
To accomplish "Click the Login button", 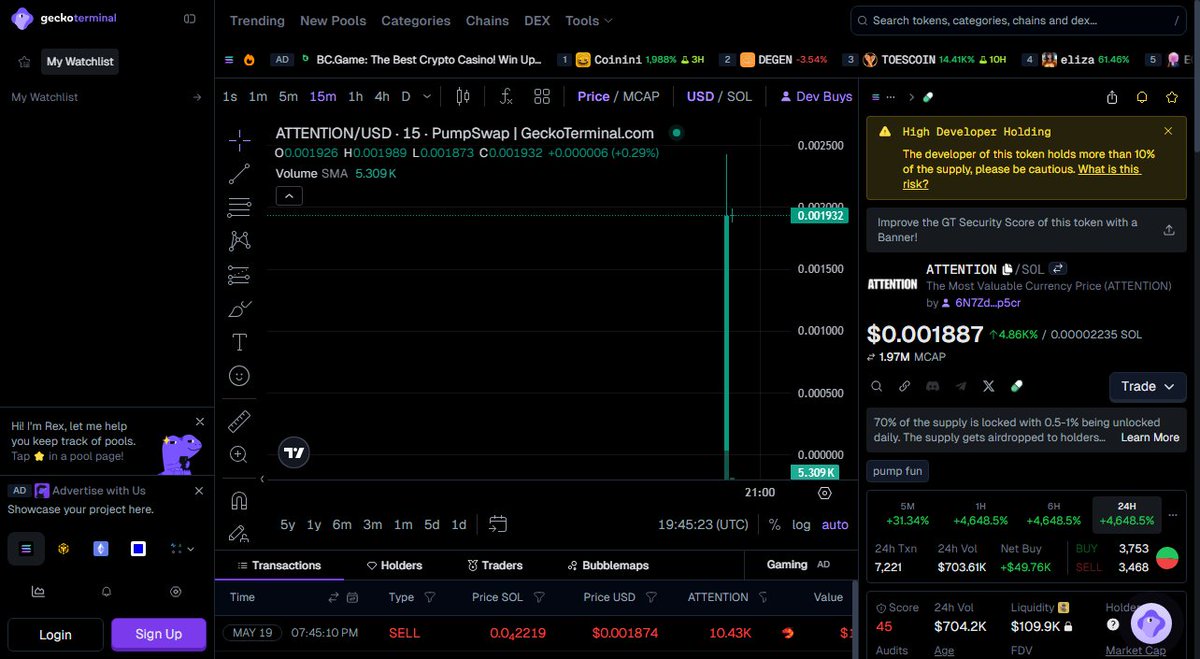I will (55, 634).
